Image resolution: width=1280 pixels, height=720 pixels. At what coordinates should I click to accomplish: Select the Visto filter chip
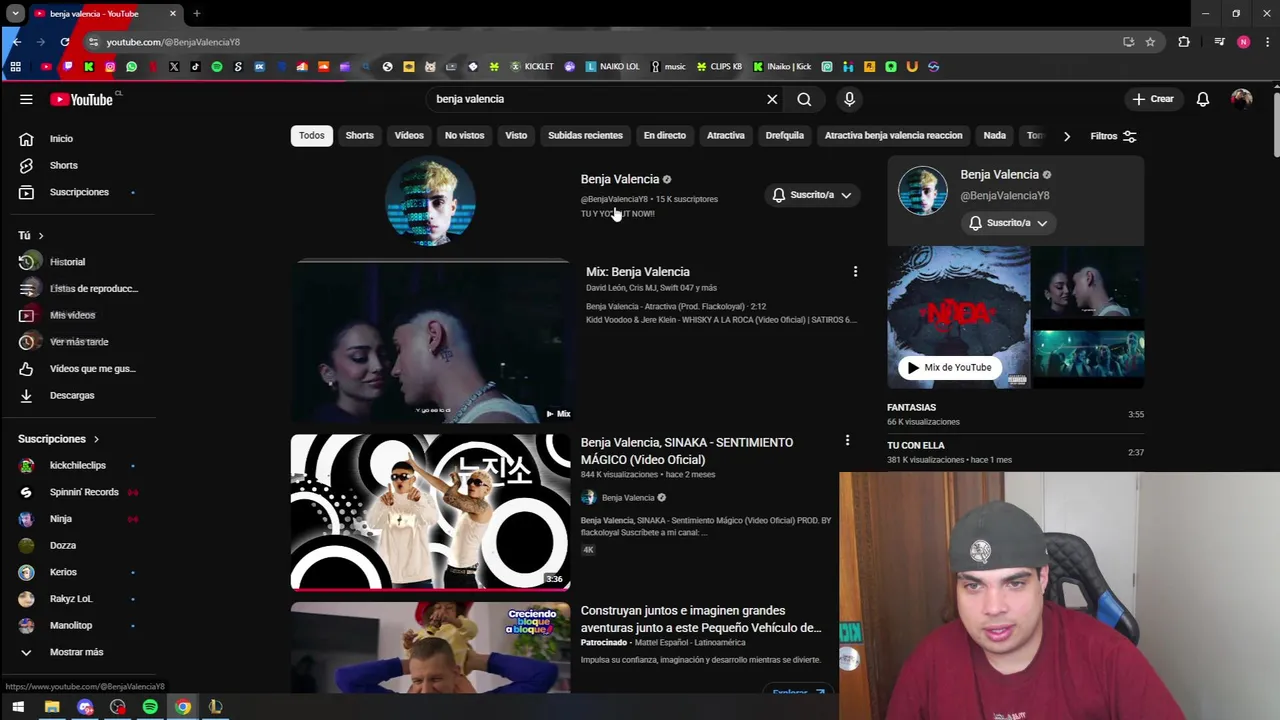pyautogui.click(x=516, y=136)
